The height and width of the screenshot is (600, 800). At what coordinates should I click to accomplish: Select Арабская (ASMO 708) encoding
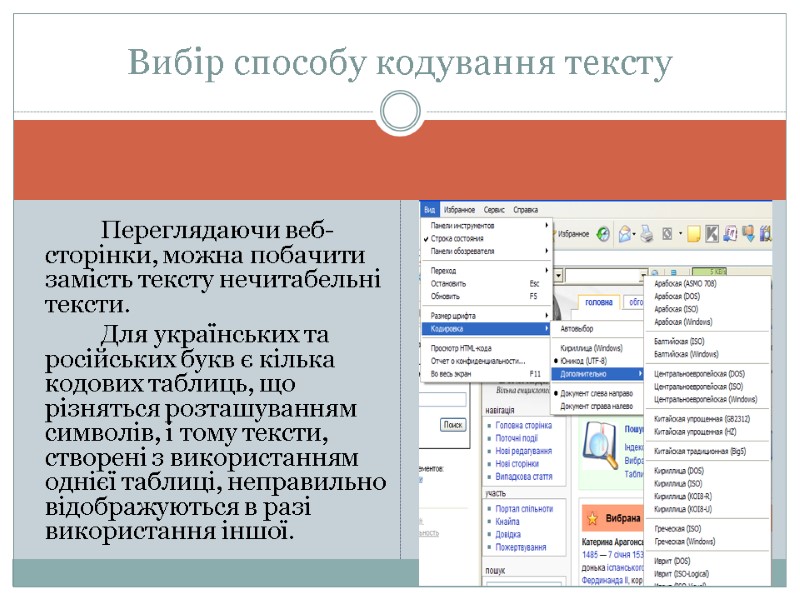[x=707, y=283]
